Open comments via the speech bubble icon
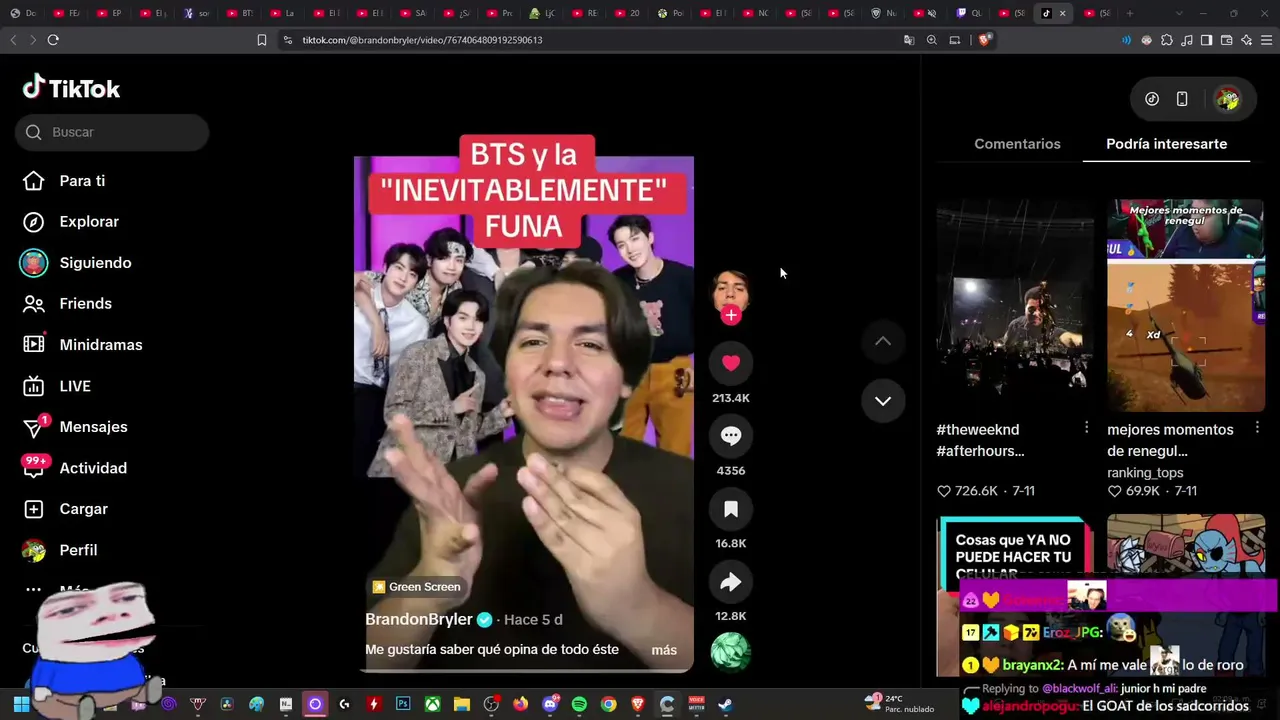 click(x=731, y=436)
